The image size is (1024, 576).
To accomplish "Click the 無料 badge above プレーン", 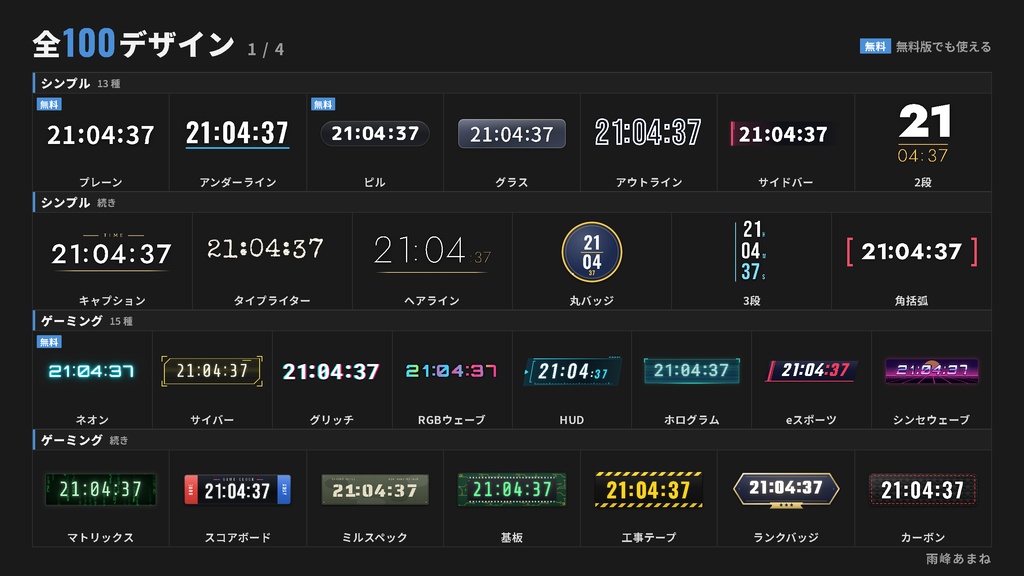I will click(49, 104).
